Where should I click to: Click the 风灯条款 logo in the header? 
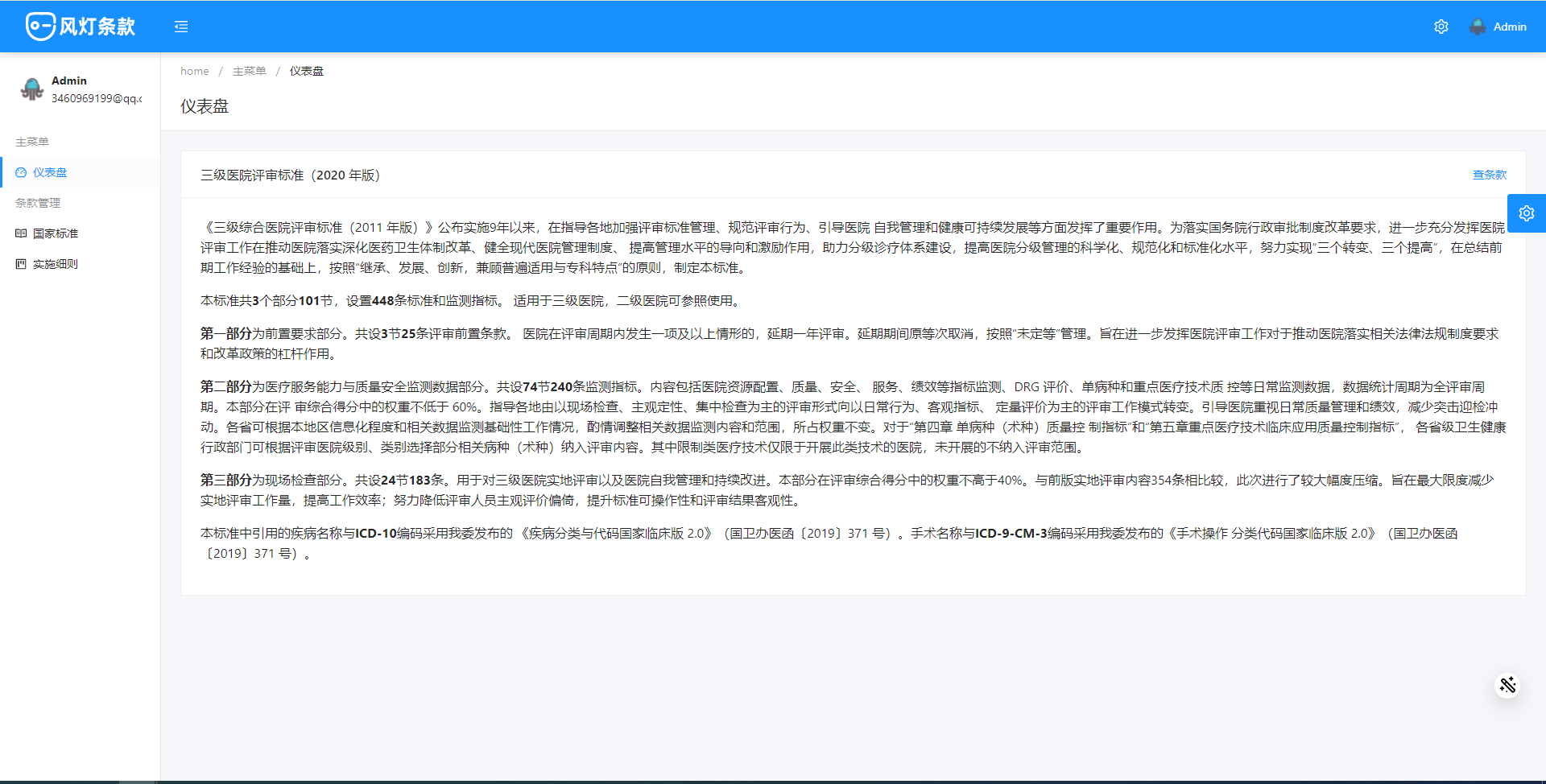pos(81,27)
